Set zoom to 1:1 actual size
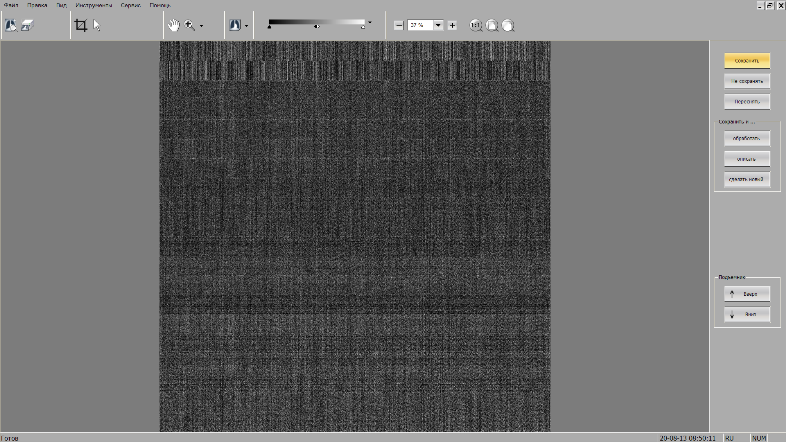The image size is (786, 442). pos(476,25)
